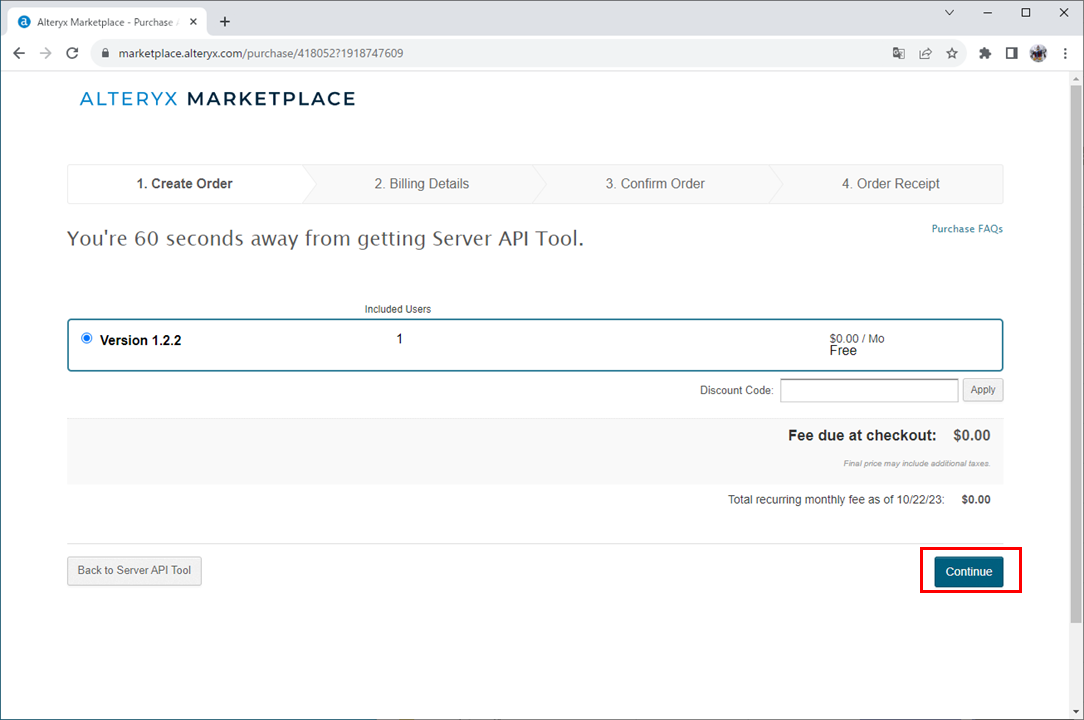Click the Apply discount button
Viewport: 1084px width, 720px height.
[982, 390]
